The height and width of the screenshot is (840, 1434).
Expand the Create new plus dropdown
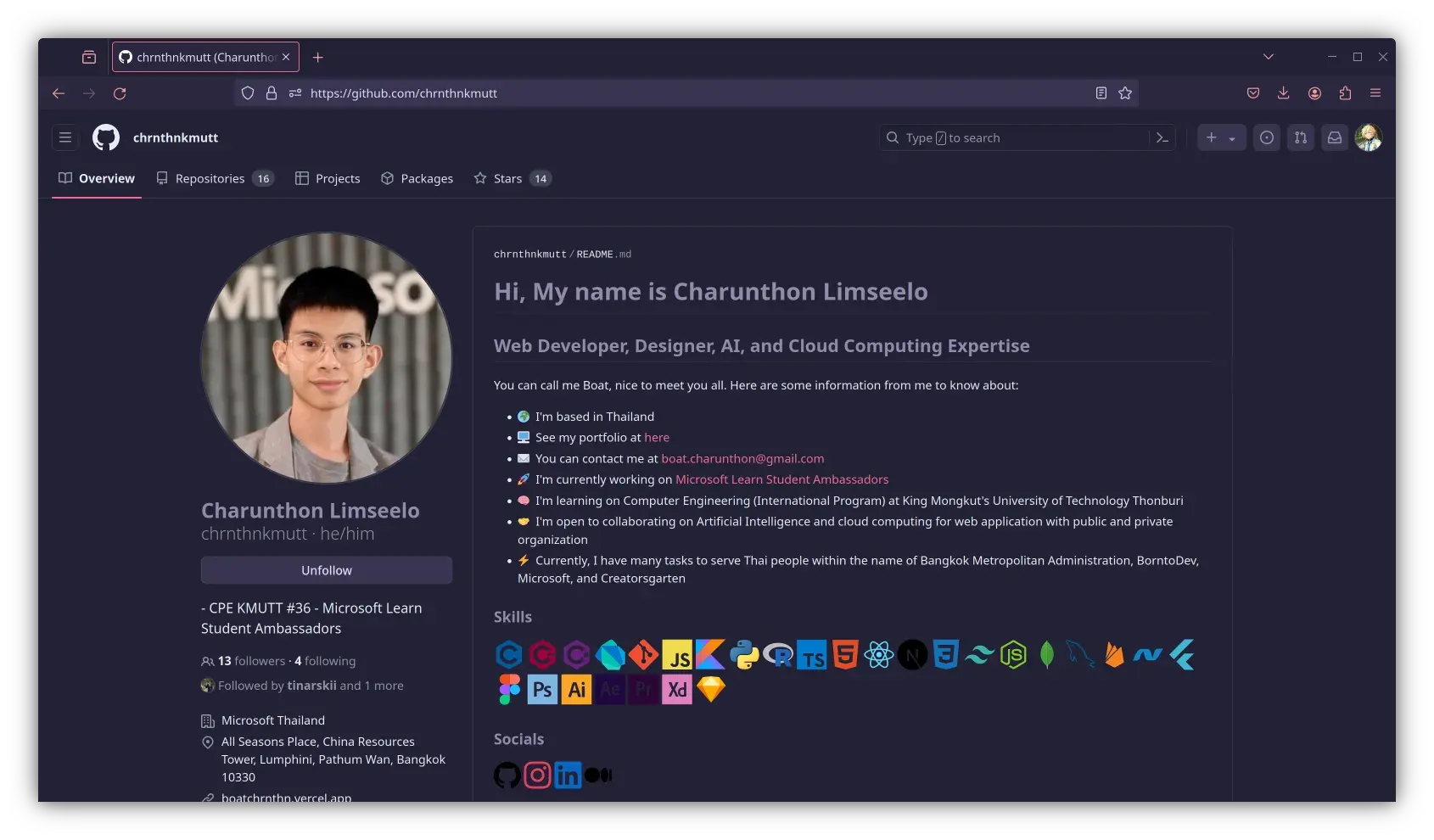tap(1221, 137)
